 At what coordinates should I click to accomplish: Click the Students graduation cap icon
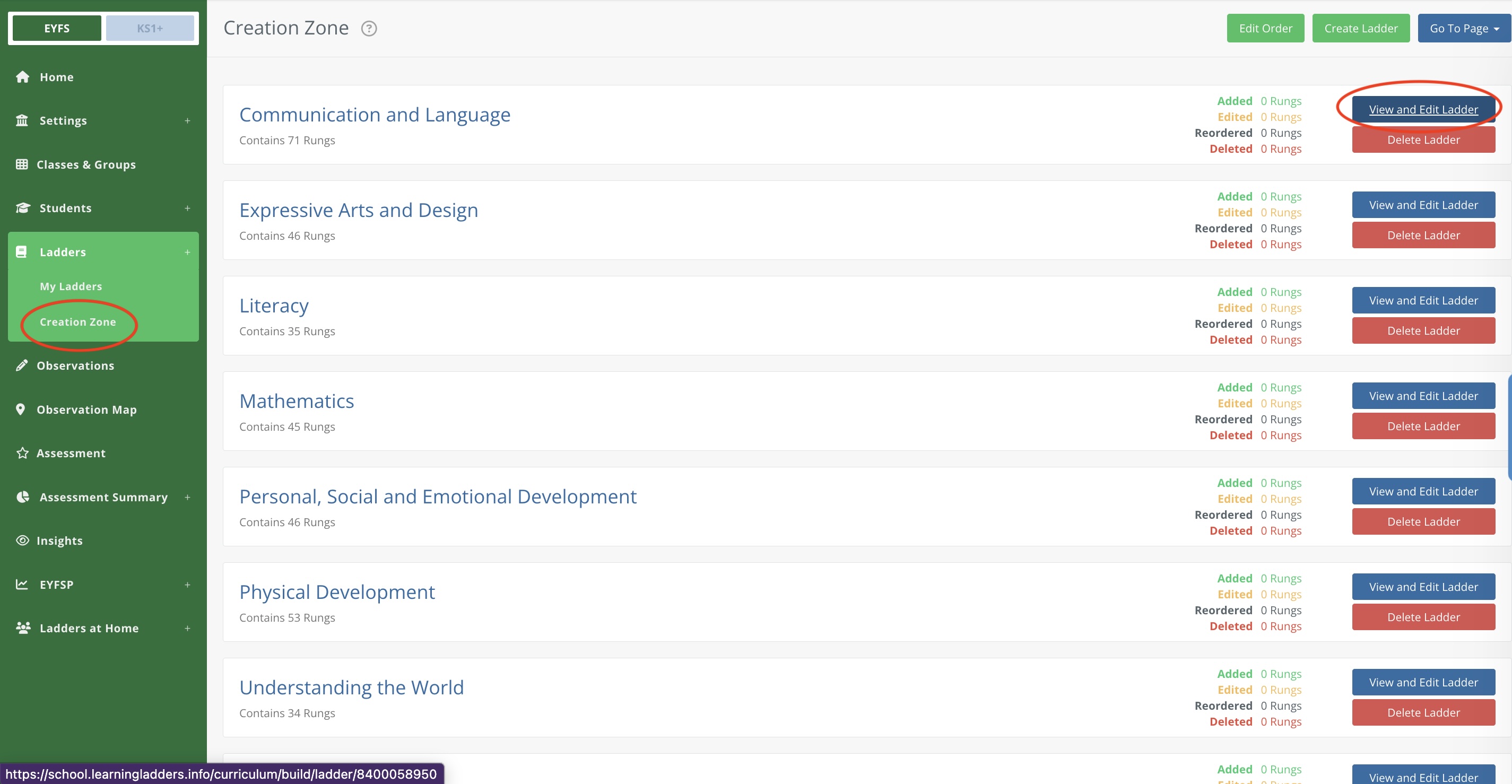[x=22, y=208]
